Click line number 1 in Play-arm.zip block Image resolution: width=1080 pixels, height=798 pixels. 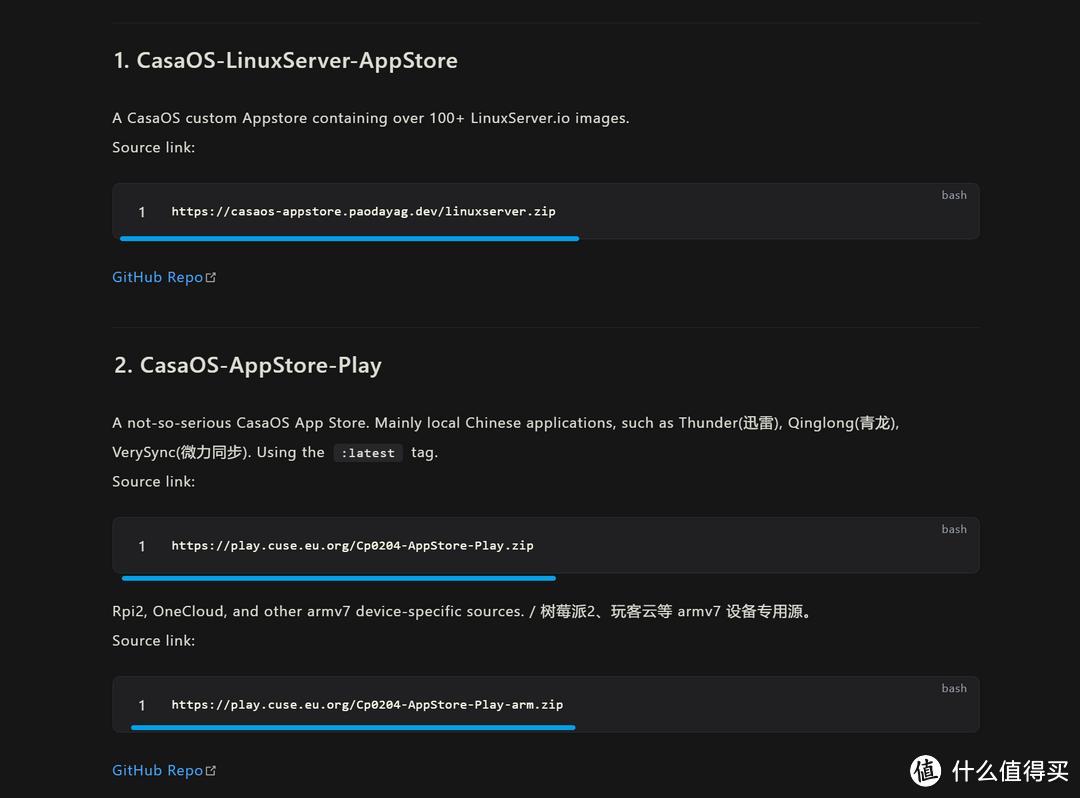pyautogui.click(x=142, y=705)
